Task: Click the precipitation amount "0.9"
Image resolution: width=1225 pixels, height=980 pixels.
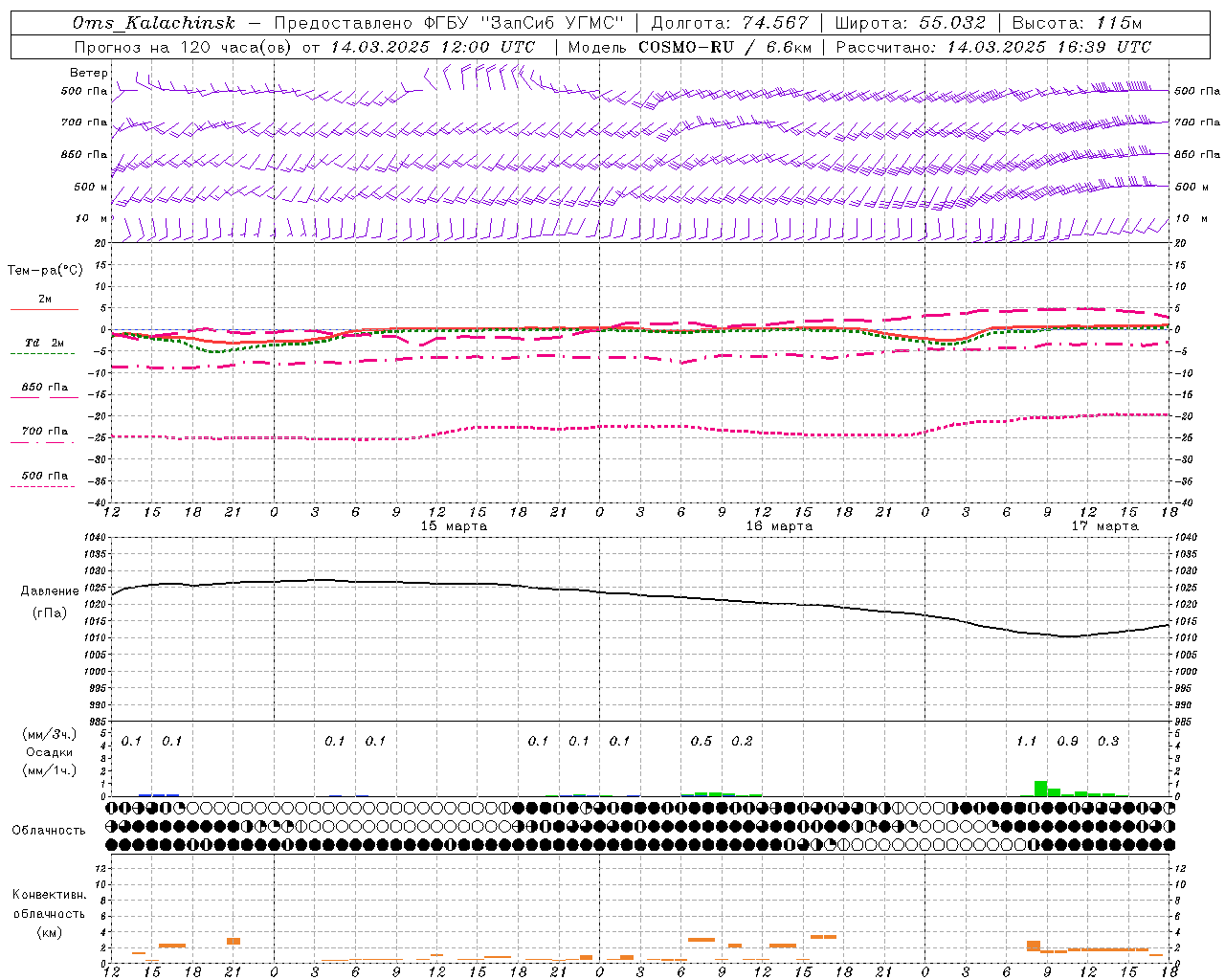Action: pyautogui.click(x=1067, y=742)
